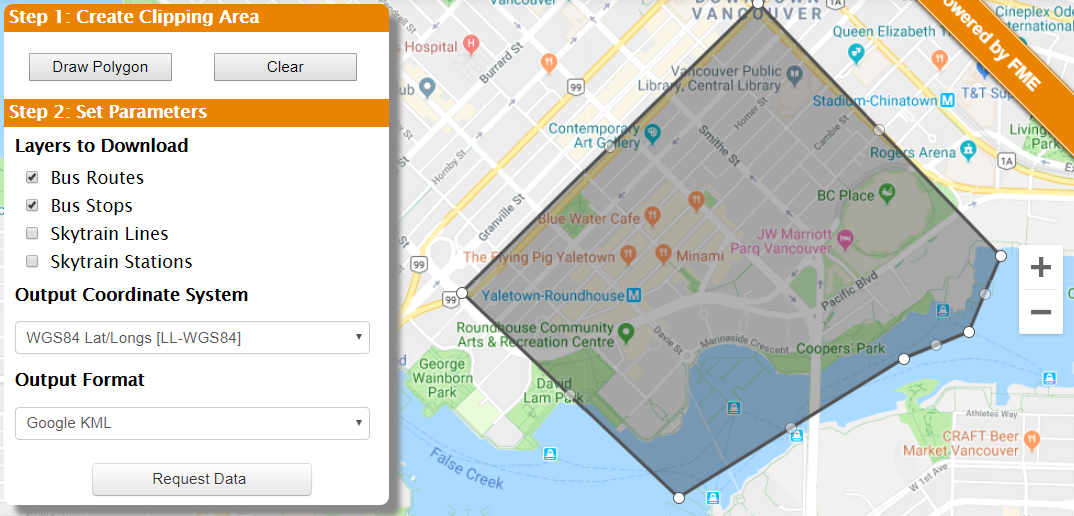
Task: Select The Flying Pig Yaletown restaurant marker
Action: tap(627, 256)
